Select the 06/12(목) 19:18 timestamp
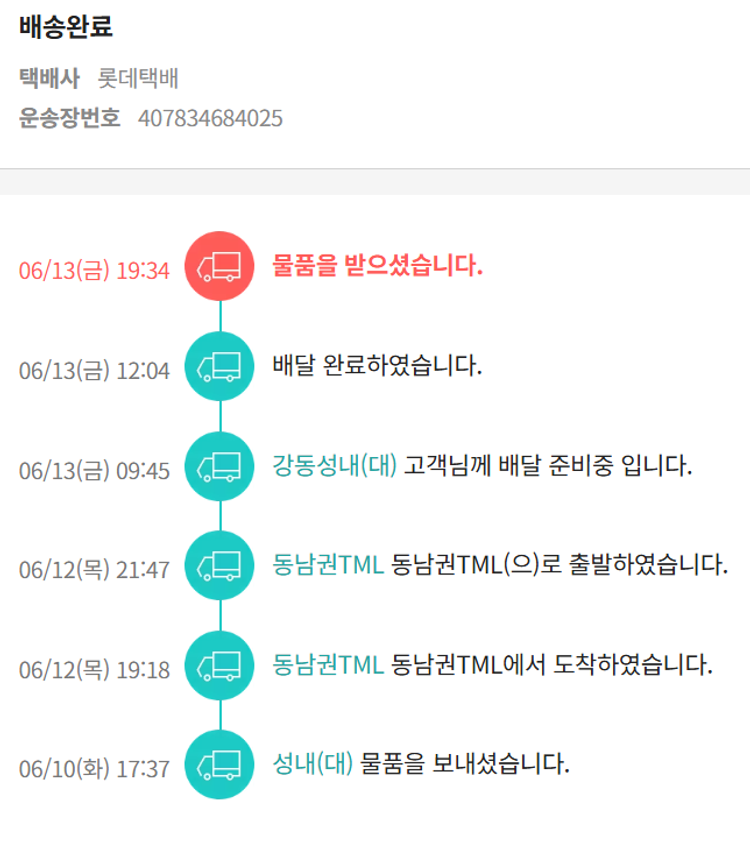Viewport: 750px width, 844px height. 94,670
